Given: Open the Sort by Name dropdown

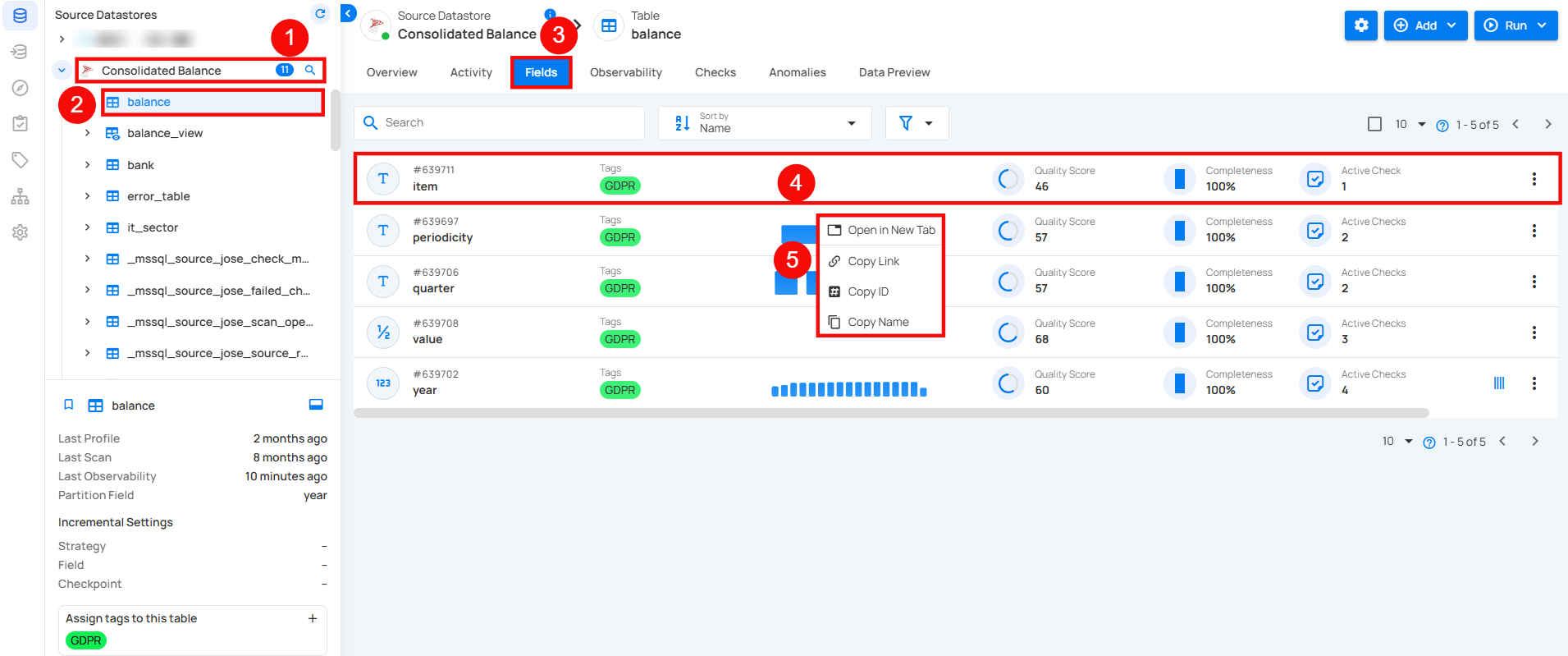Looking at the screenshot, I should point(764,123).
